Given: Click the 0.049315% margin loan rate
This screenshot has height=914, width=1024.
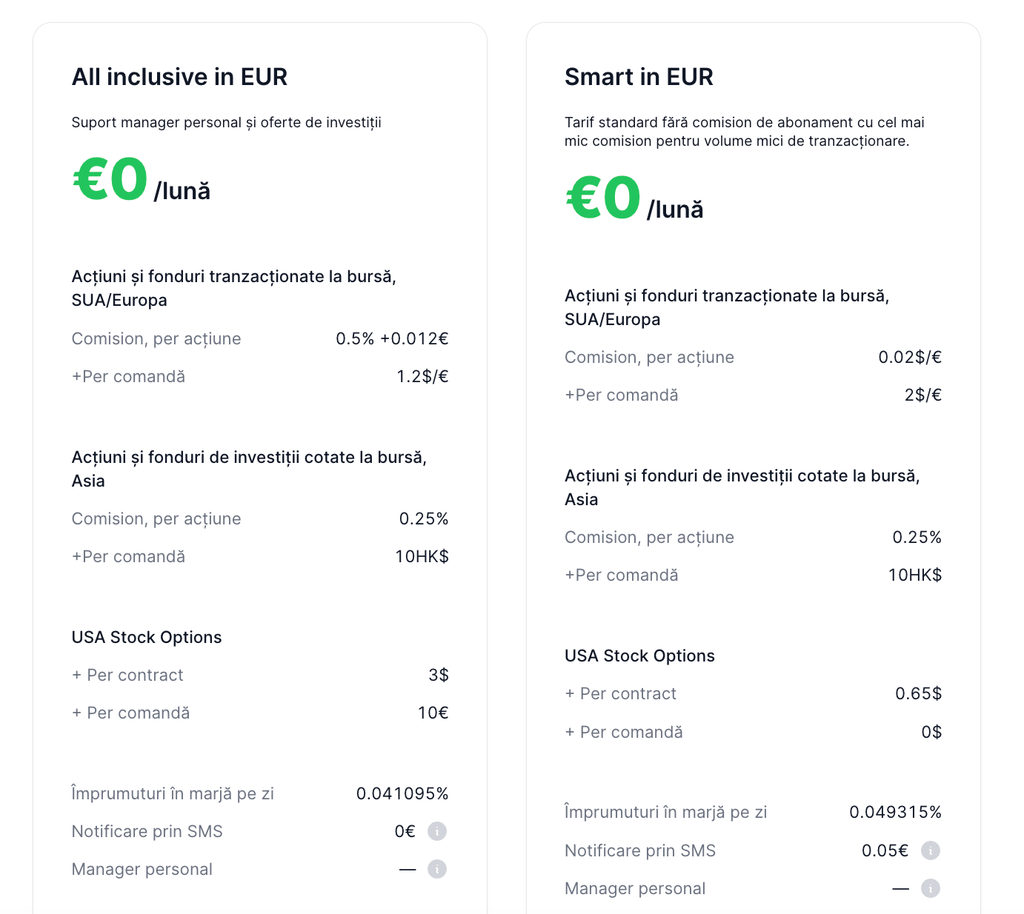Looking at the screenshot, I should point(895,812).
